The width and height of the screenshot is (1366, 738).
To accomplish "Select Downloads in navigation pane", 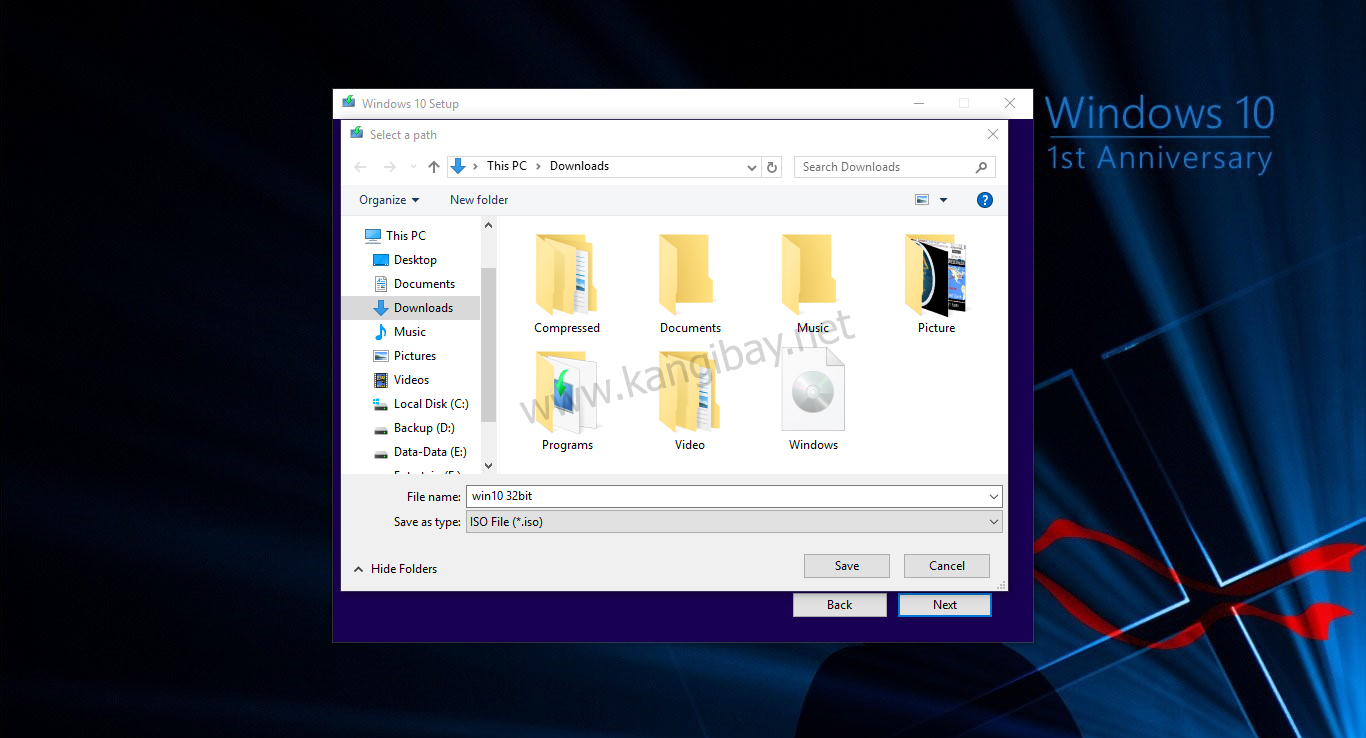I will [411, 308].
